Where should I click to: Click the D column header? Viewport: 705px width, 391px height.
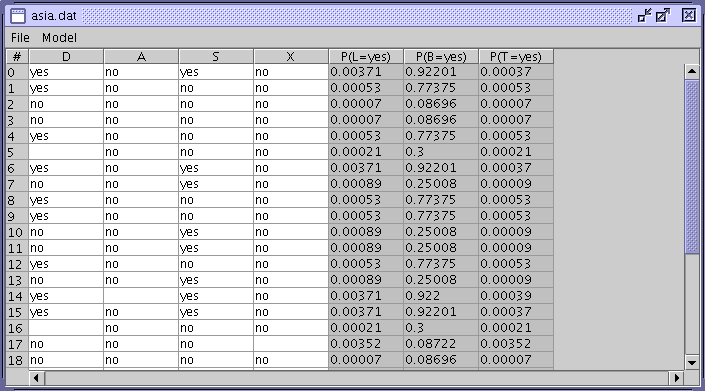pos(66,57)
